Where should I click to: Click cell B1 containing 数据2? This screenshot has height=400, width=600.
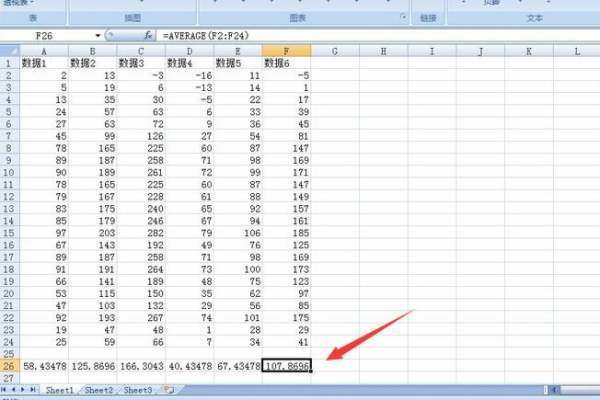[x=93, y=63]
